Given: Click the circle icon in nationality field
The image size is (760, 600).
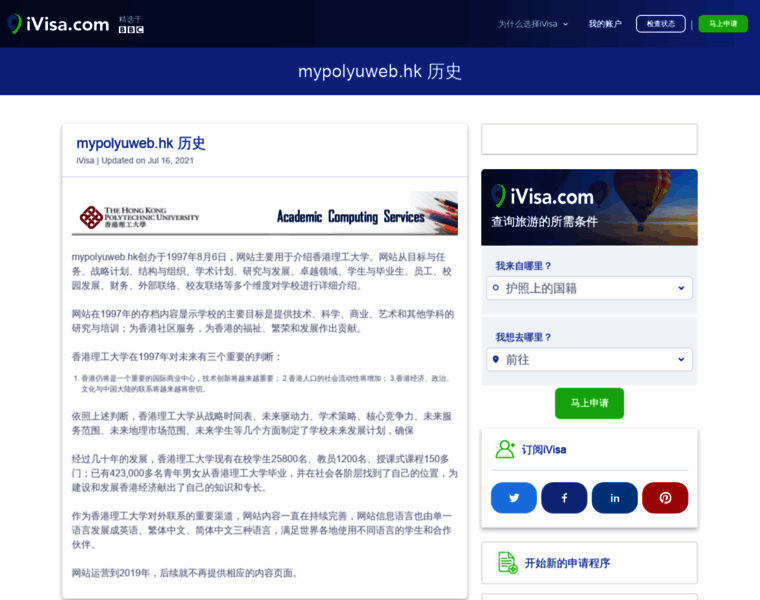Looking at the screenshot, I should pyautogui.click(x=495, y=288).
